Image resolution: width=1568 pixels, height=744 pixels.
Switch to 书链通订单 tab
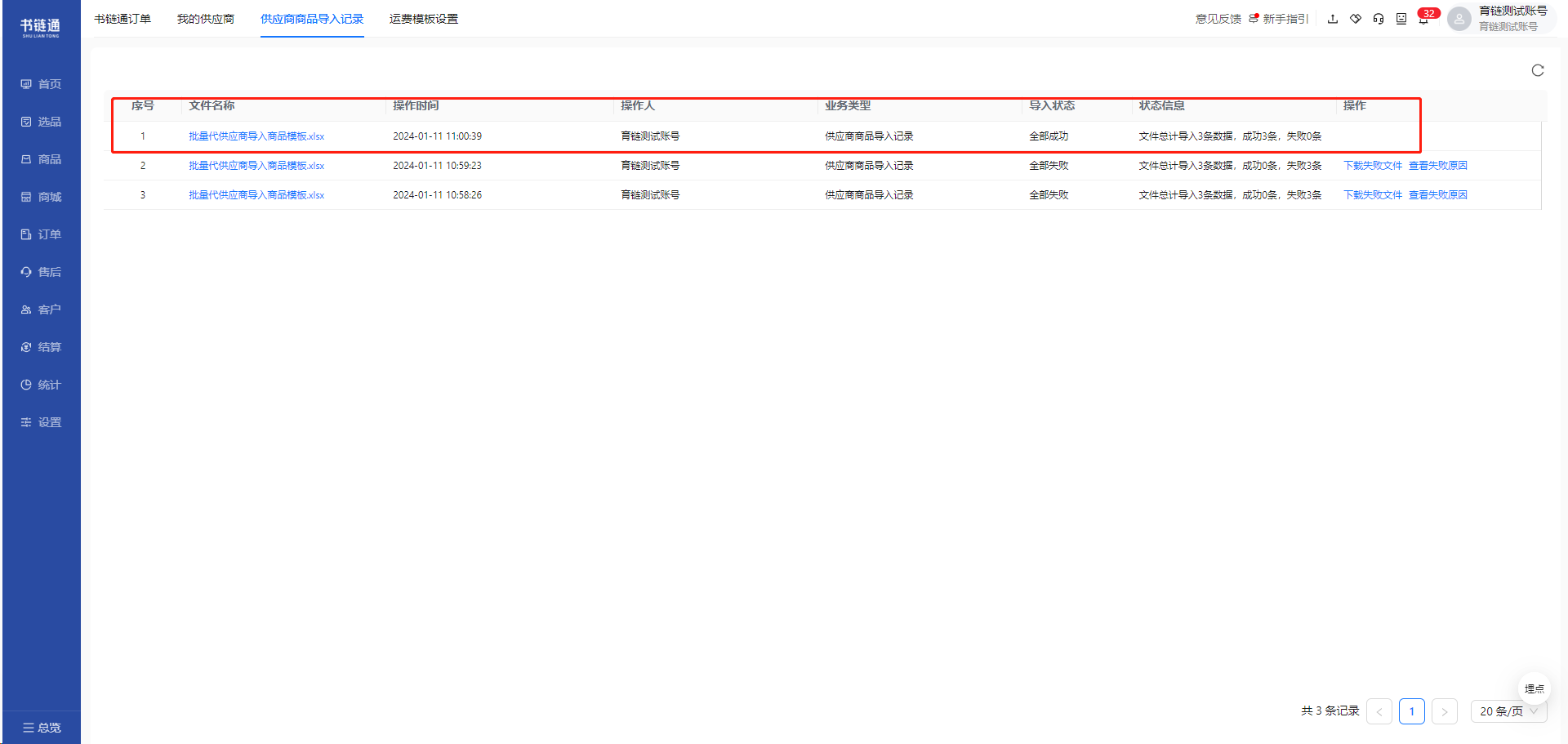pyautogui.click(x=122, y=19)
